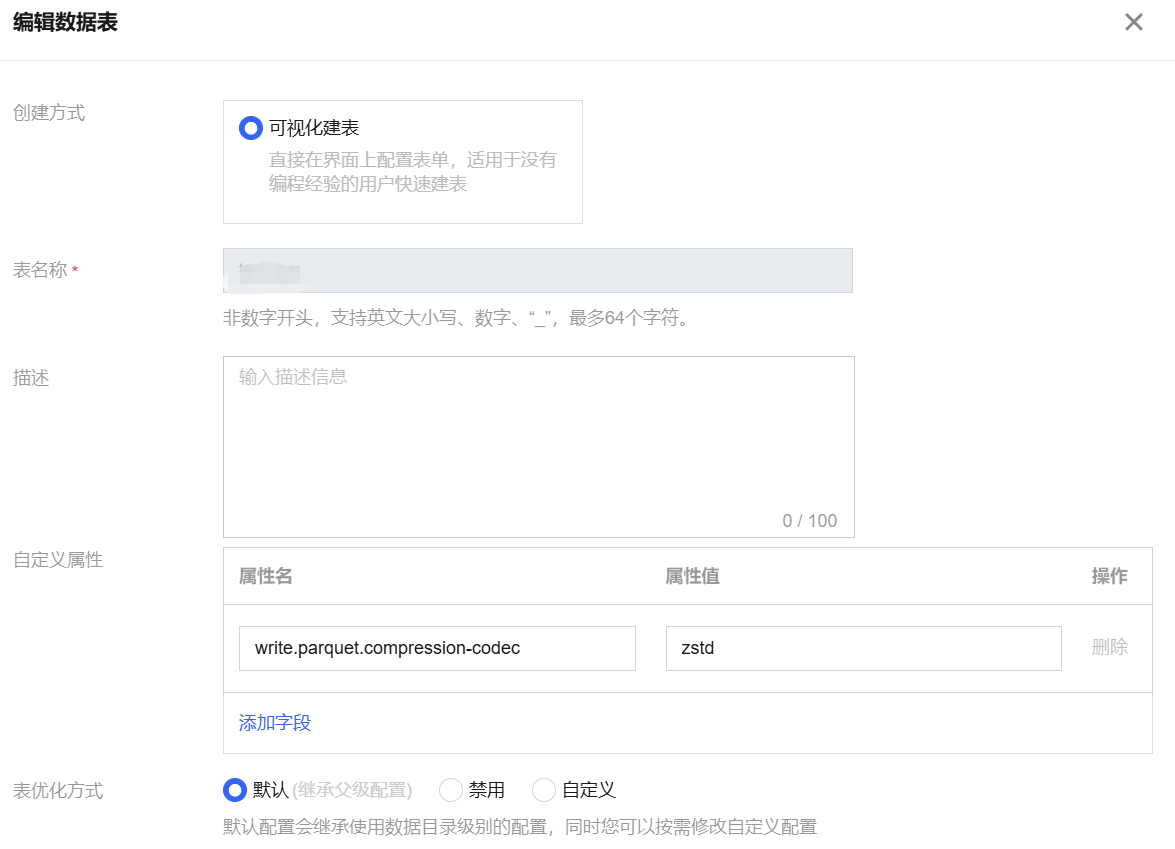Click the 表优化方式 field label
Viewport: 1175px width, 849px height.
[58, 791]
